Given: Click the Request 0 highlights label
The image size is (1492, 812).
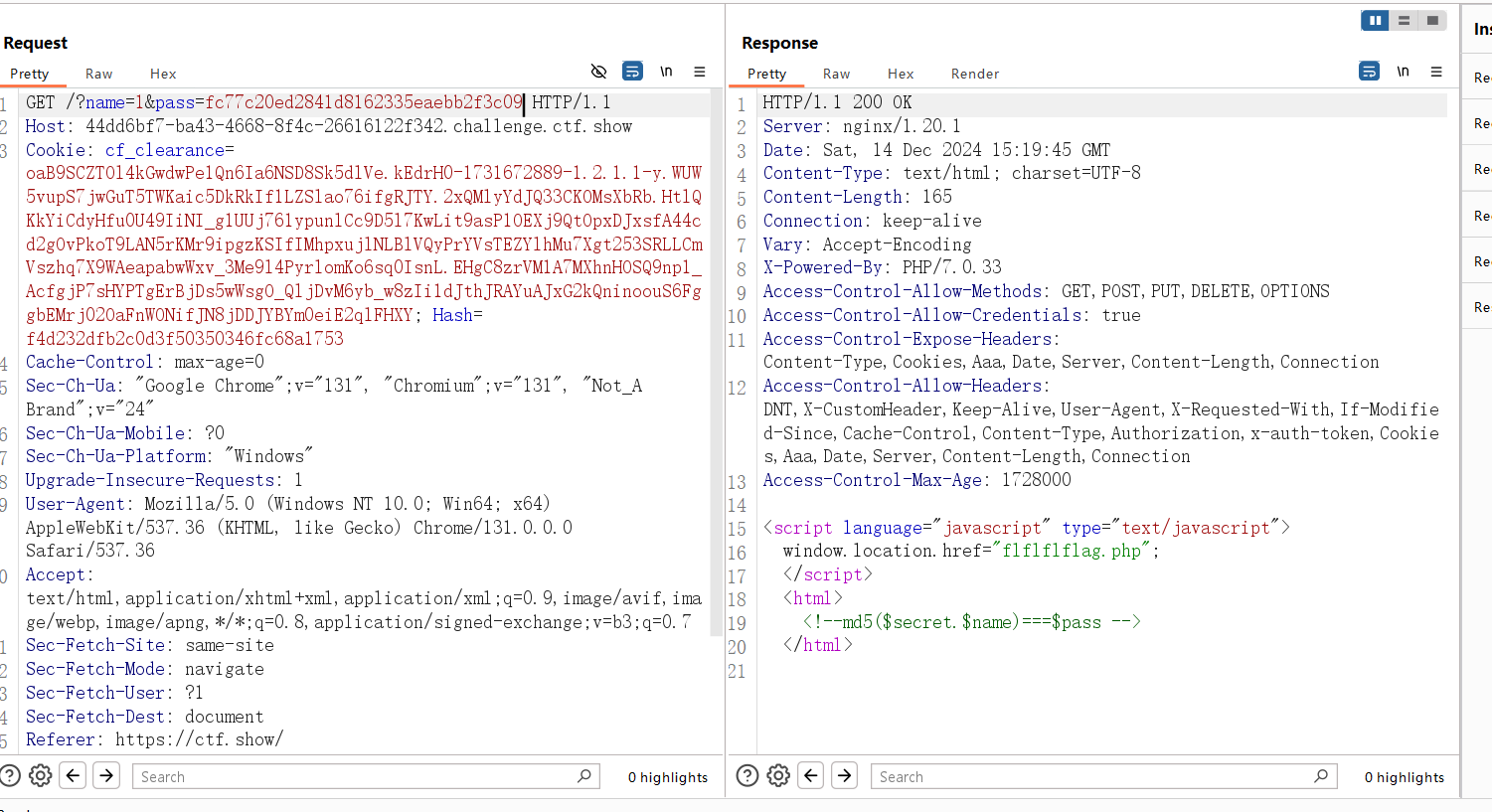Looking at the screenshot, I should (x=668, y=777).
